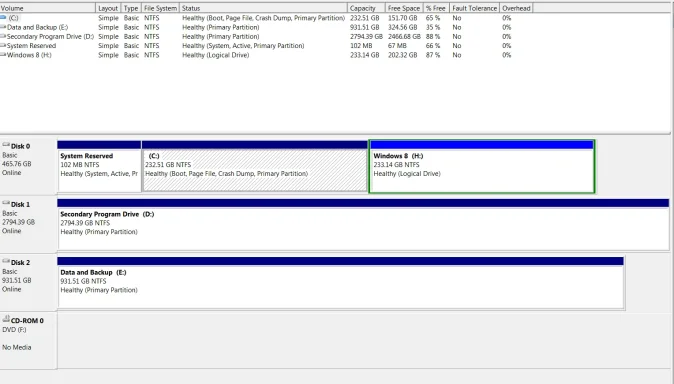Sort by the Capacity column header
This screenshot has width=674, height=384.
(366, 8)
